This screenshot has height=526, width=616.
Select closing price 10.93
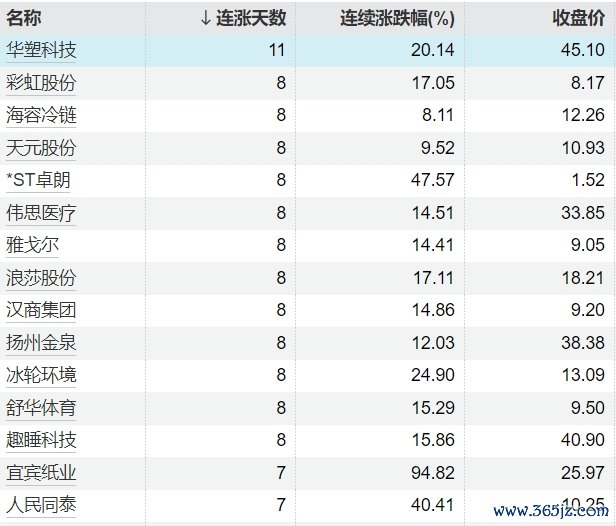click(583, 148)
